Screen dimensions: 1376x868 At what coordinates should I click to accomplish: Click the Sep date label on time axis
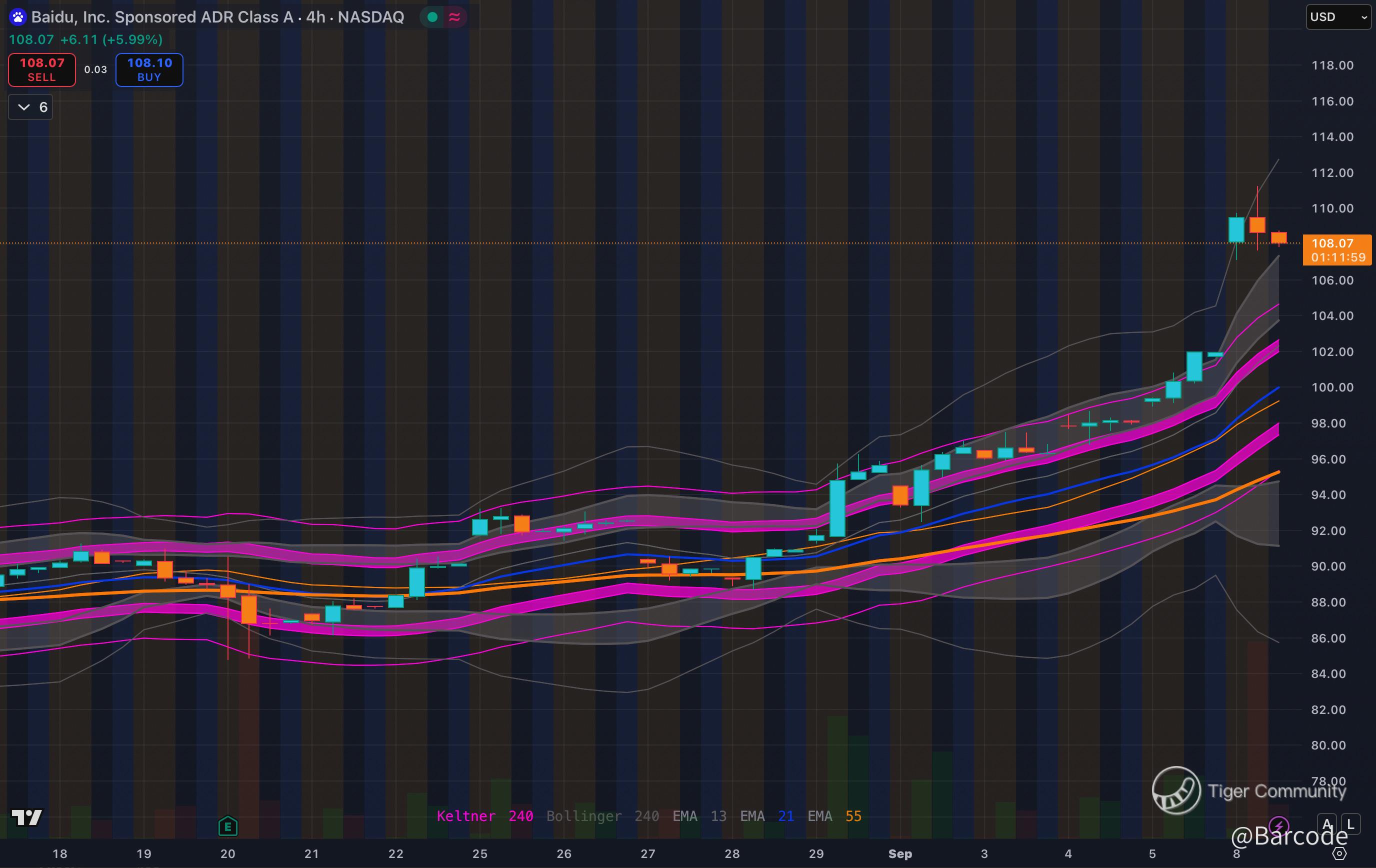pos(900,853)
